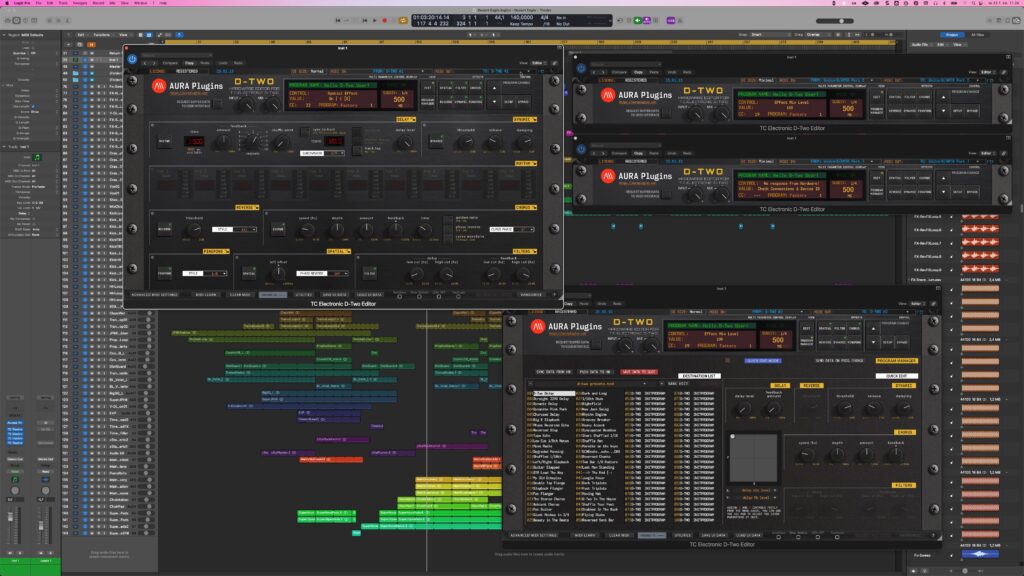
Task: Open the Window menu in menu bar
Action: [x=140, y=3]
